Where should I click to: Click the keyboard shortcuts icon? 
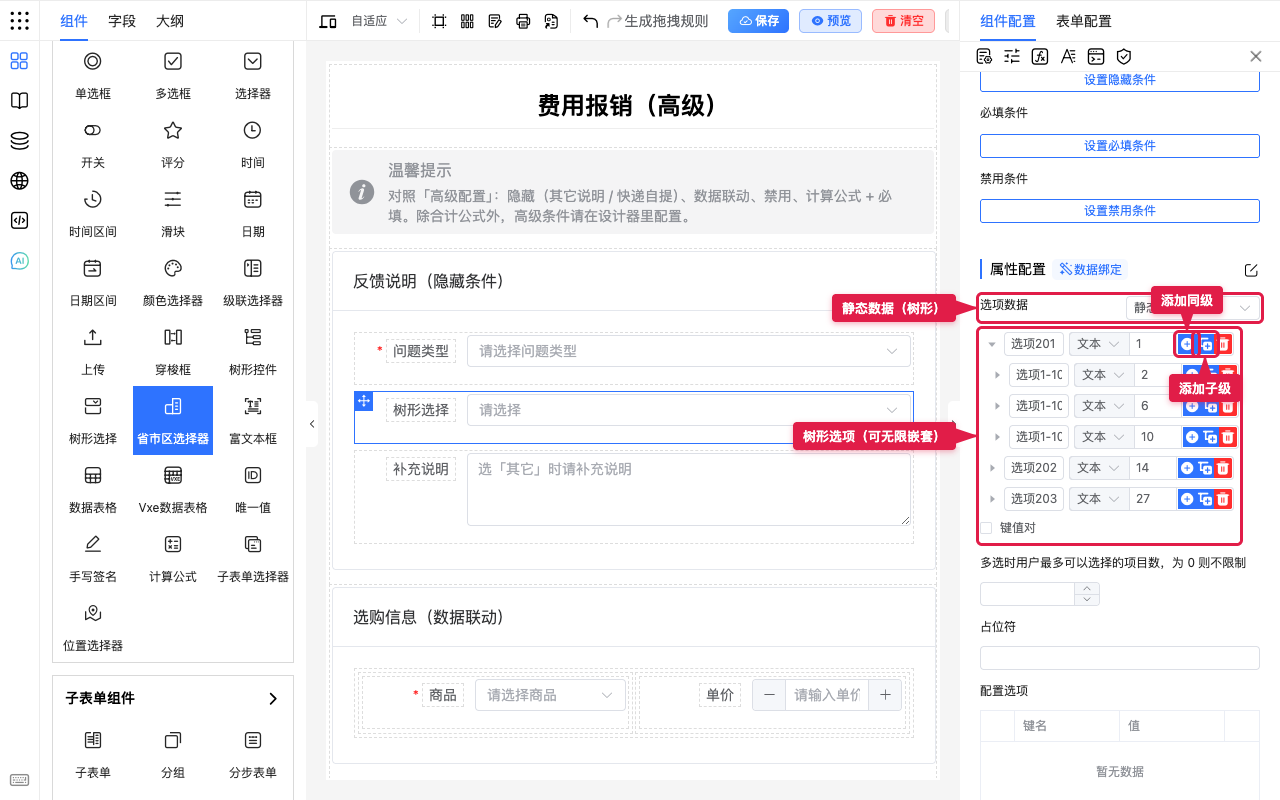pyautogui.click(x=19, y=780)
